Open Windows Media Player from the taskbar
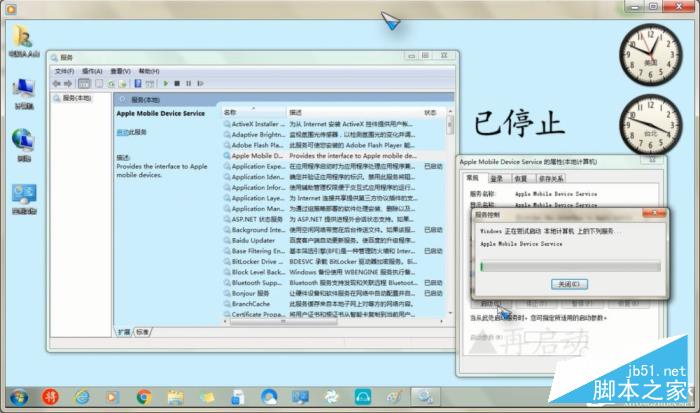The image size is (700, 413). [x=112, y=397]
